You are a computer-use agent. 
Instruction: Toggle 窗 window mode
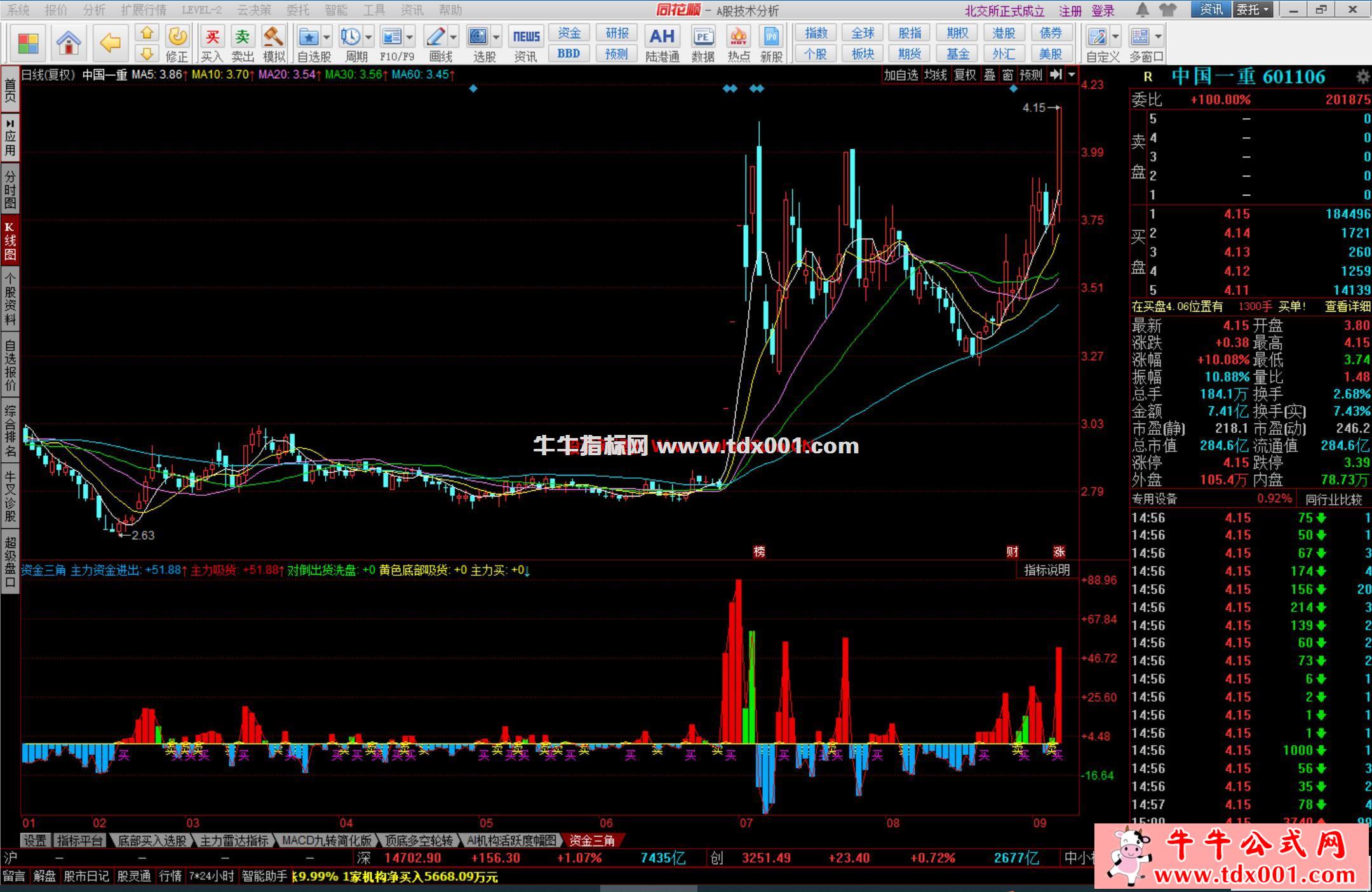coord(1007,75)
